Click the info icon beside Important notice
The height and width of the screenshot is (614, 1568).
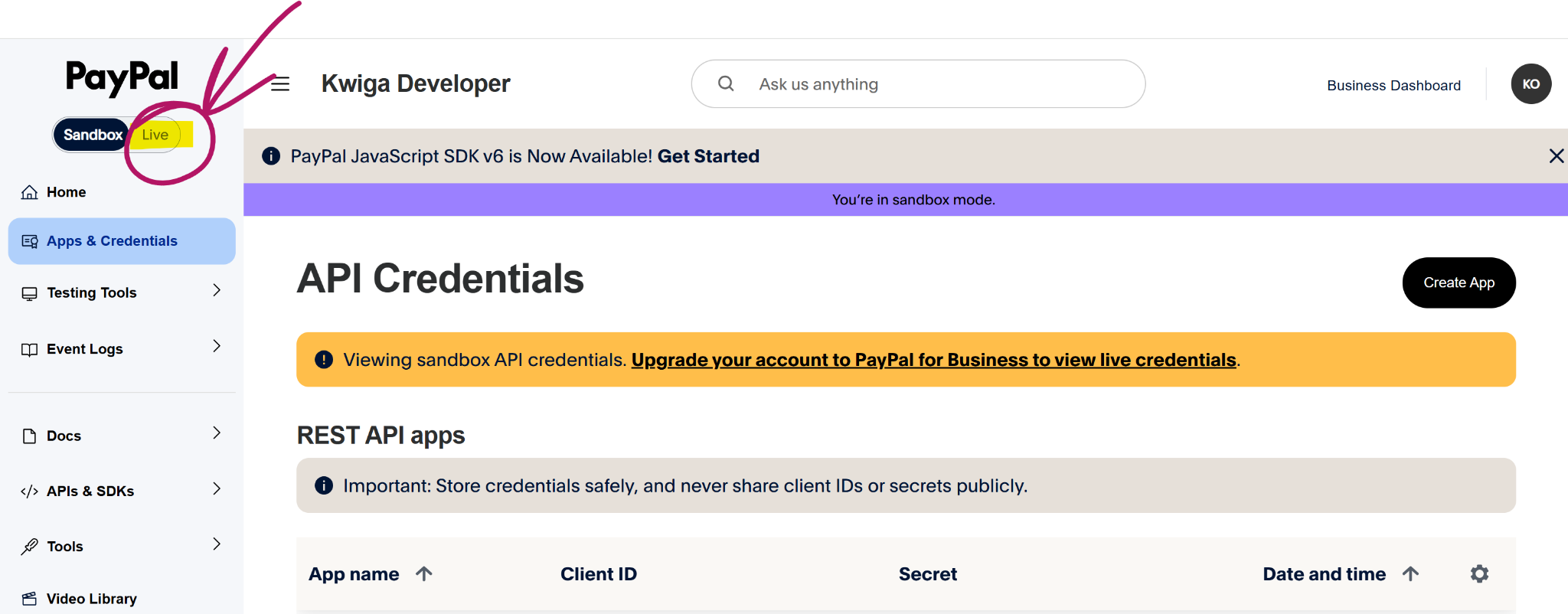(324, 485)
